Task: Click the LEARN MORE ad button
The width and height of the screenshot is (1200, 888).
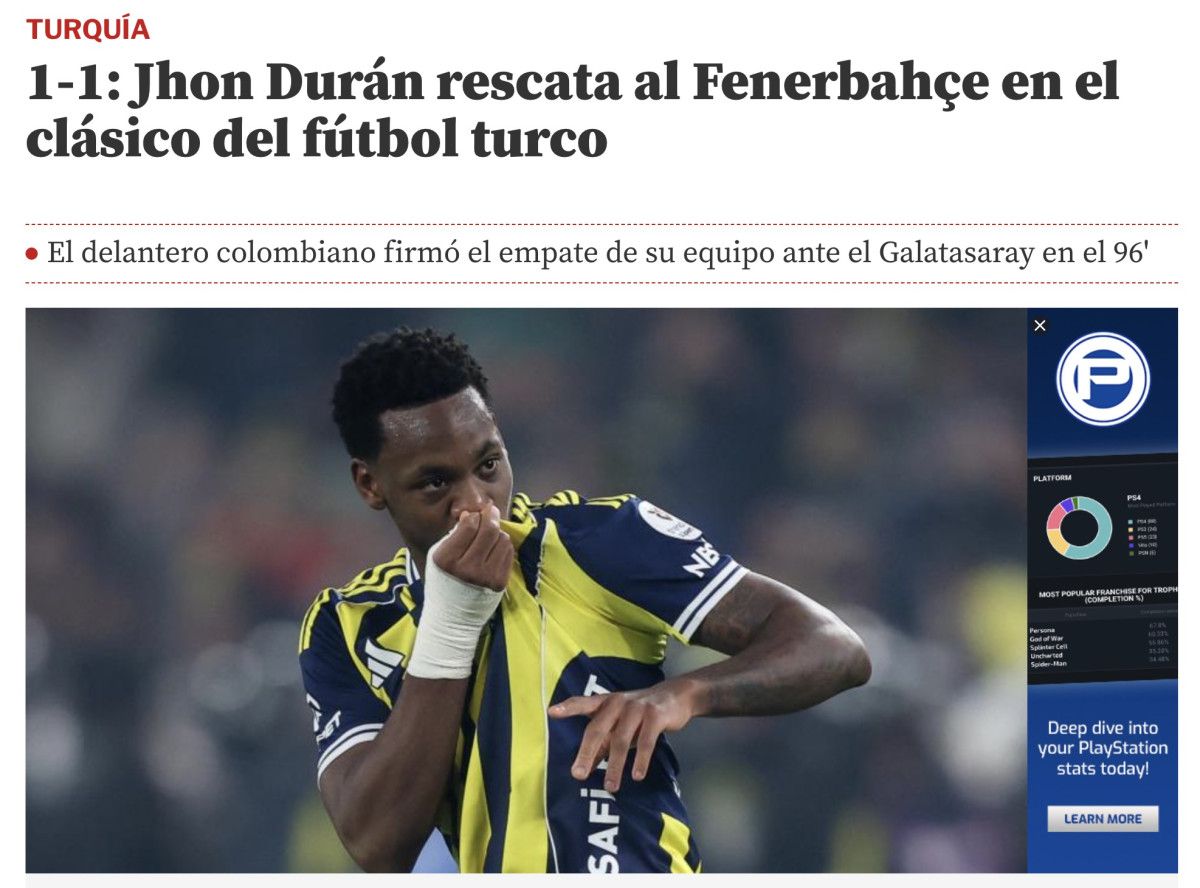Action: point(1103,818)
